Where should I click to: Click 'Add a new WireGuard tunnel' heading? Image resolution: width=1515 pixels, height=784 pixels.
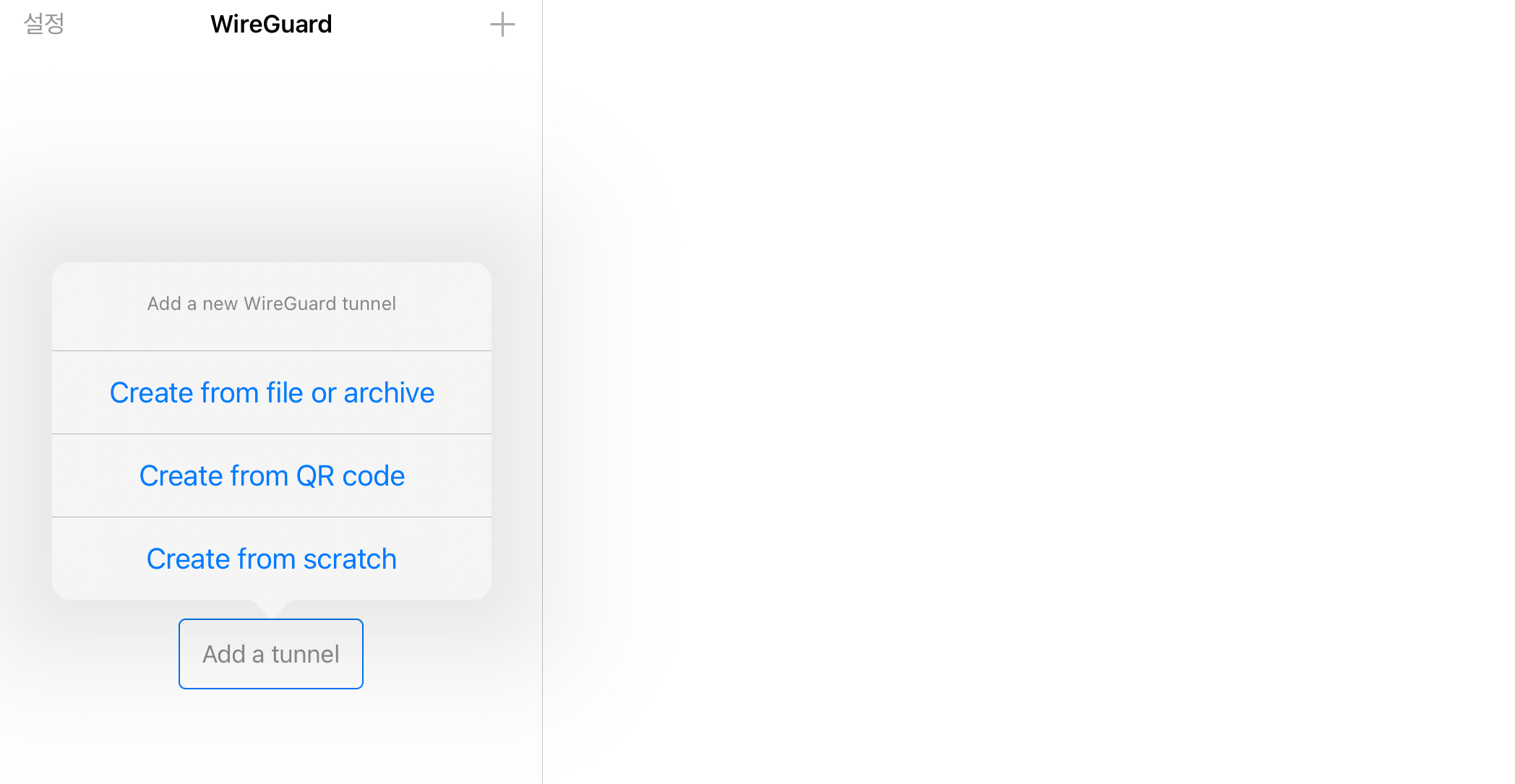(272, 303)
